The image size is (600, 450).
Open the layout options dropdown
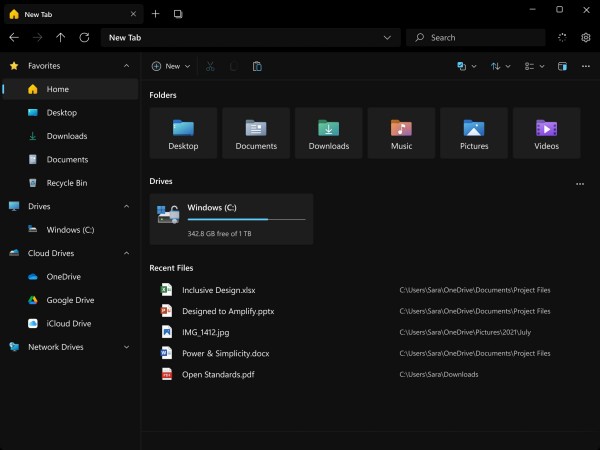coord(534,66)
